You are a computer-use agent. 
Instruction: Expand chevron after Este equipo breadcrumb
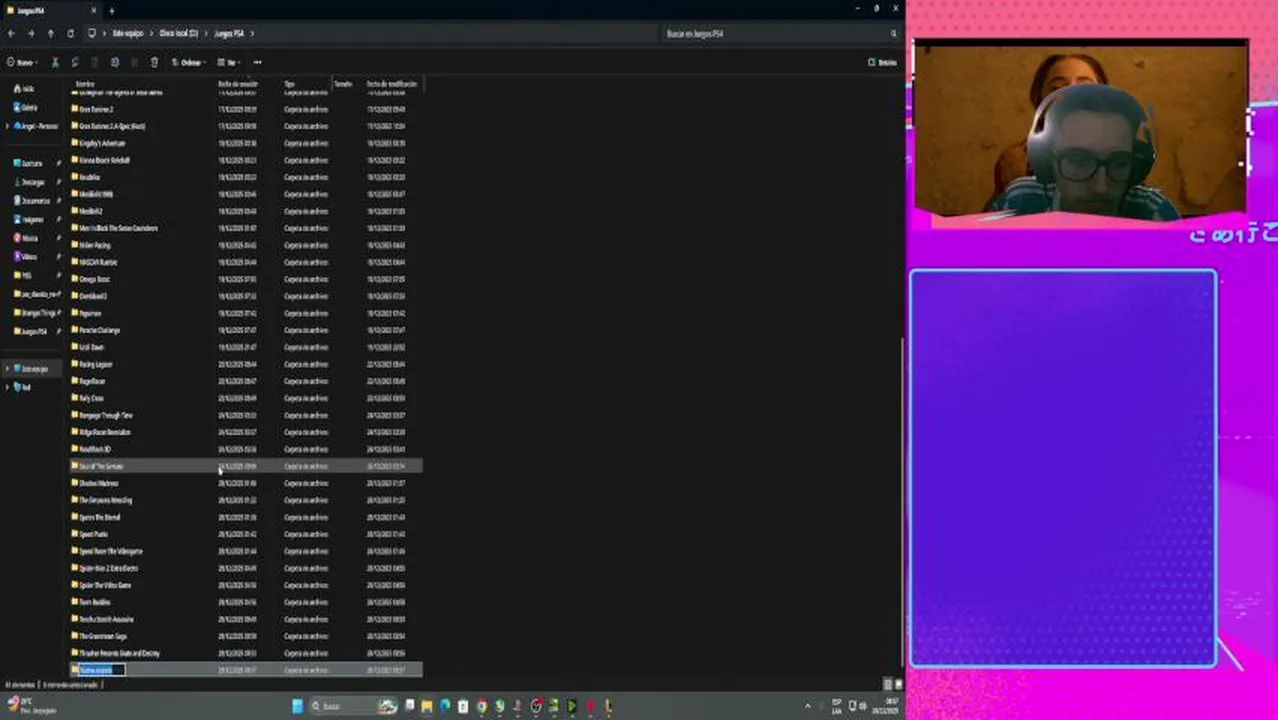pos(153,34)
